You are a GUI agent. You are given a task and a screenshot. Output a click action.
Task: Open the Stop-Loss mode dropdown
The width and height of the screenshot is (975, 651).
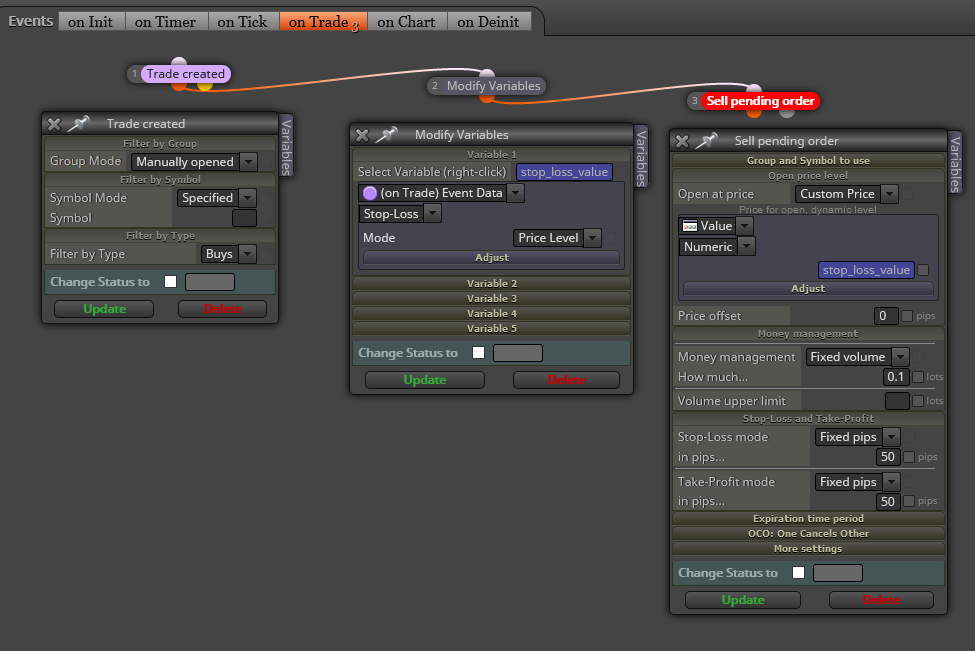[x=857, y=437]
